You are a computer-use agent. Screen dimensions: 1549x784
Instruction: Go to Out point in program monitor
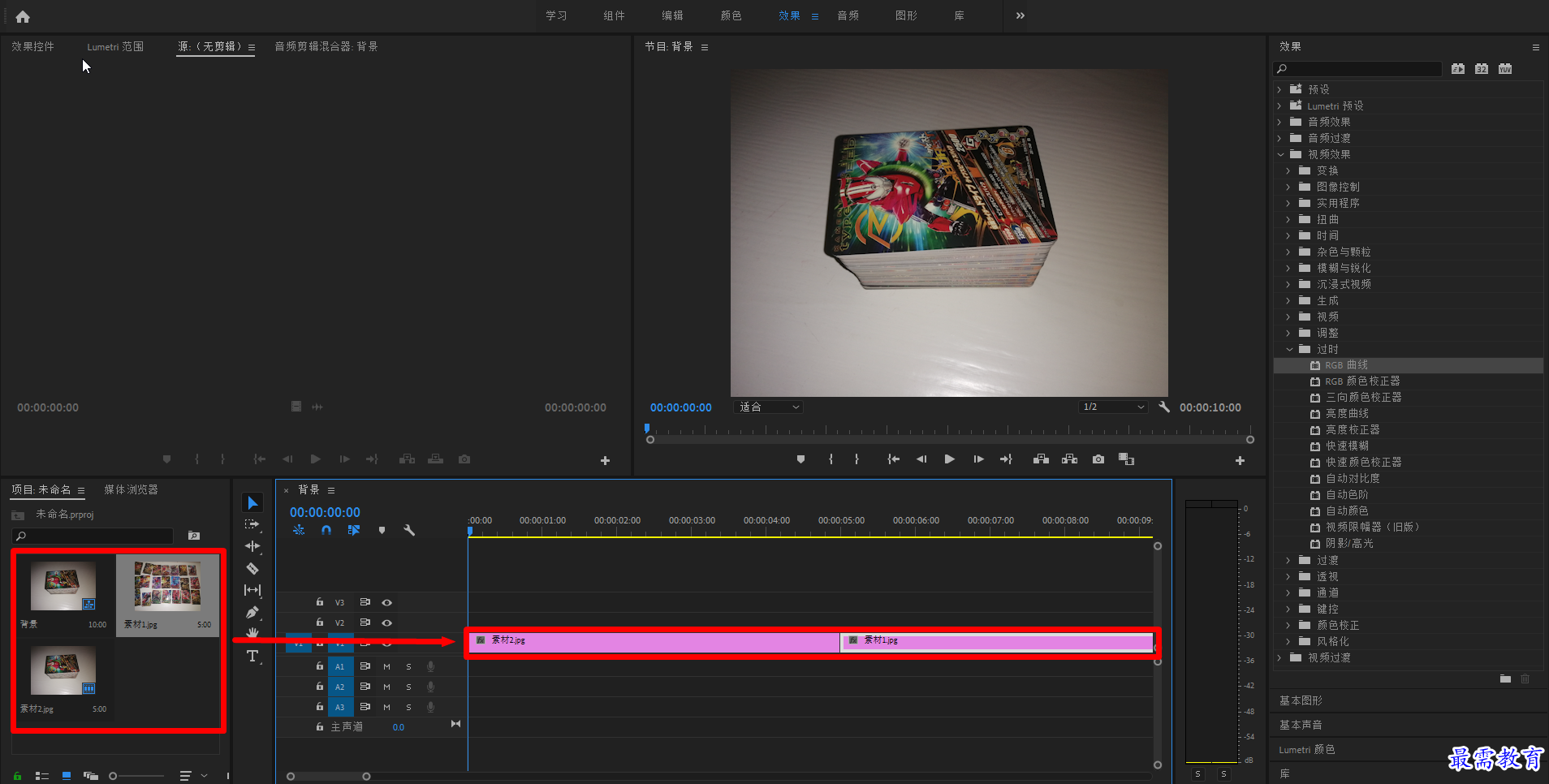[x=1006, y=459]
